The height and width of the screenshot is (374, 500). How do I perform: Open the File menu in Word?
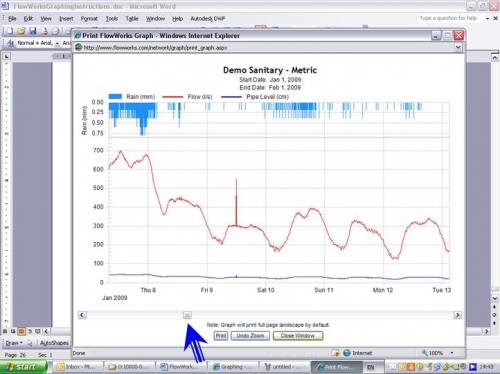(x=12, y=19)
